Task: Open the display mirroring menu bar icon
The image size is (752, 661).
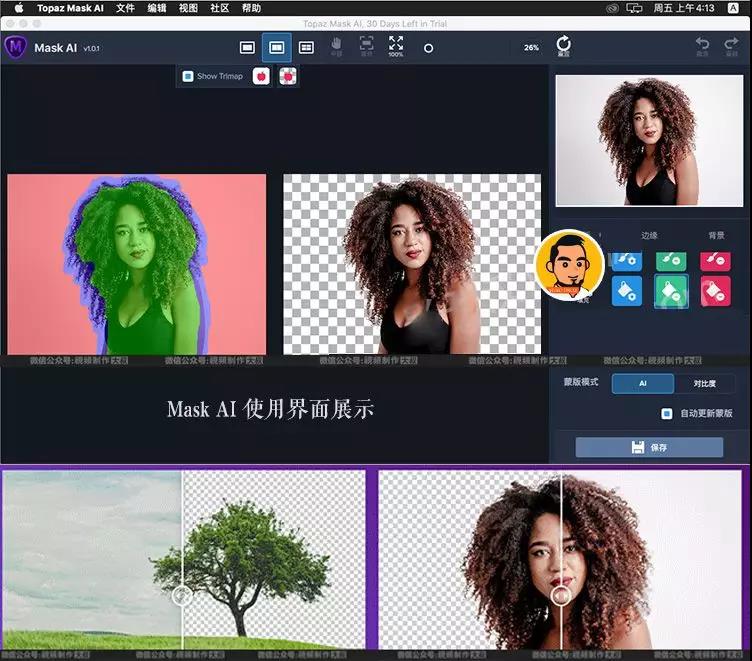Action: click(x=634, y=8)
